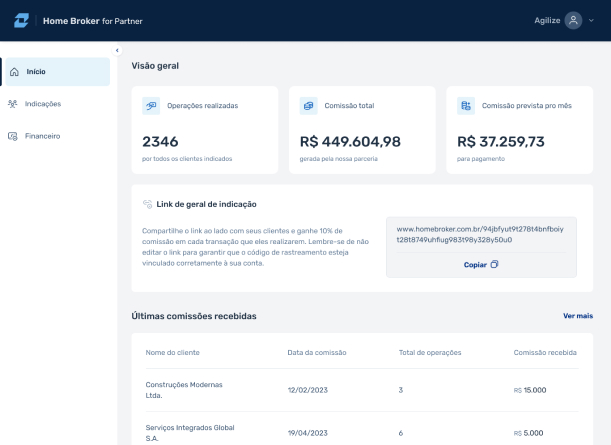This screenshot has width=611, height=445.
Task: Click the Comissão total card icon
Action: (308, 105)
